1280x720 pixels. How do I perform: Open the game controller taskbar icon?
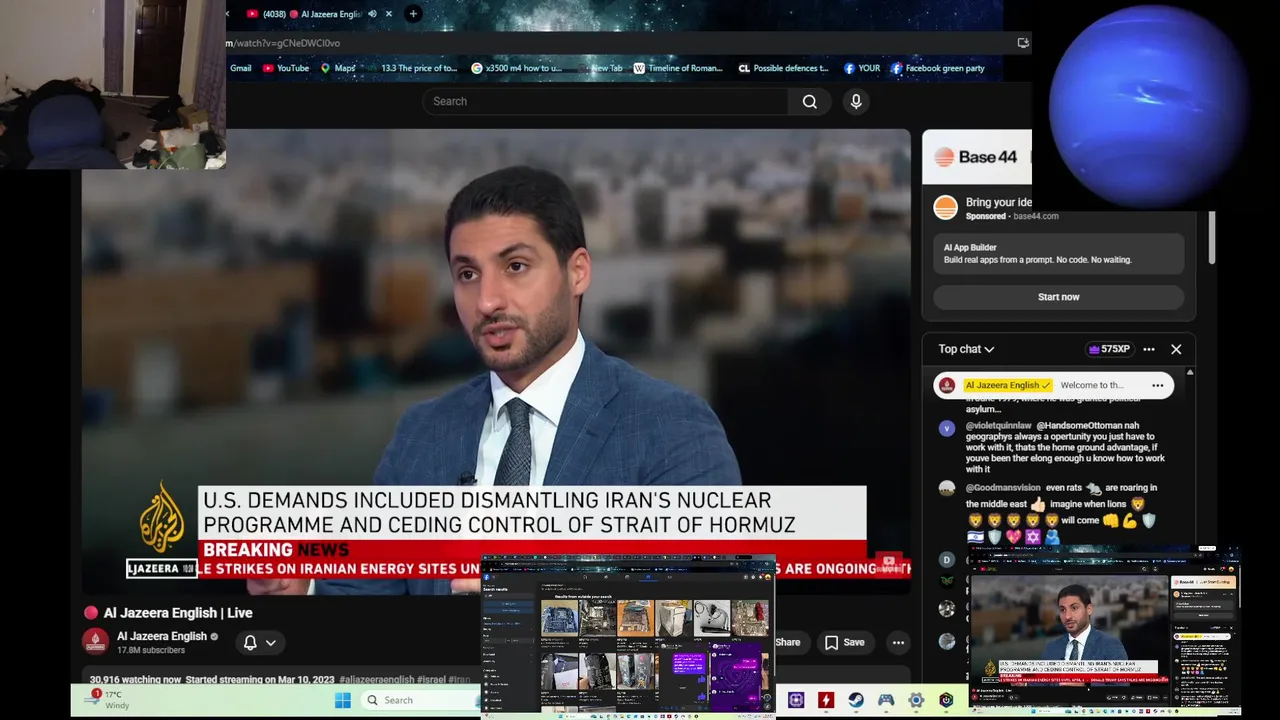[886, 700]
